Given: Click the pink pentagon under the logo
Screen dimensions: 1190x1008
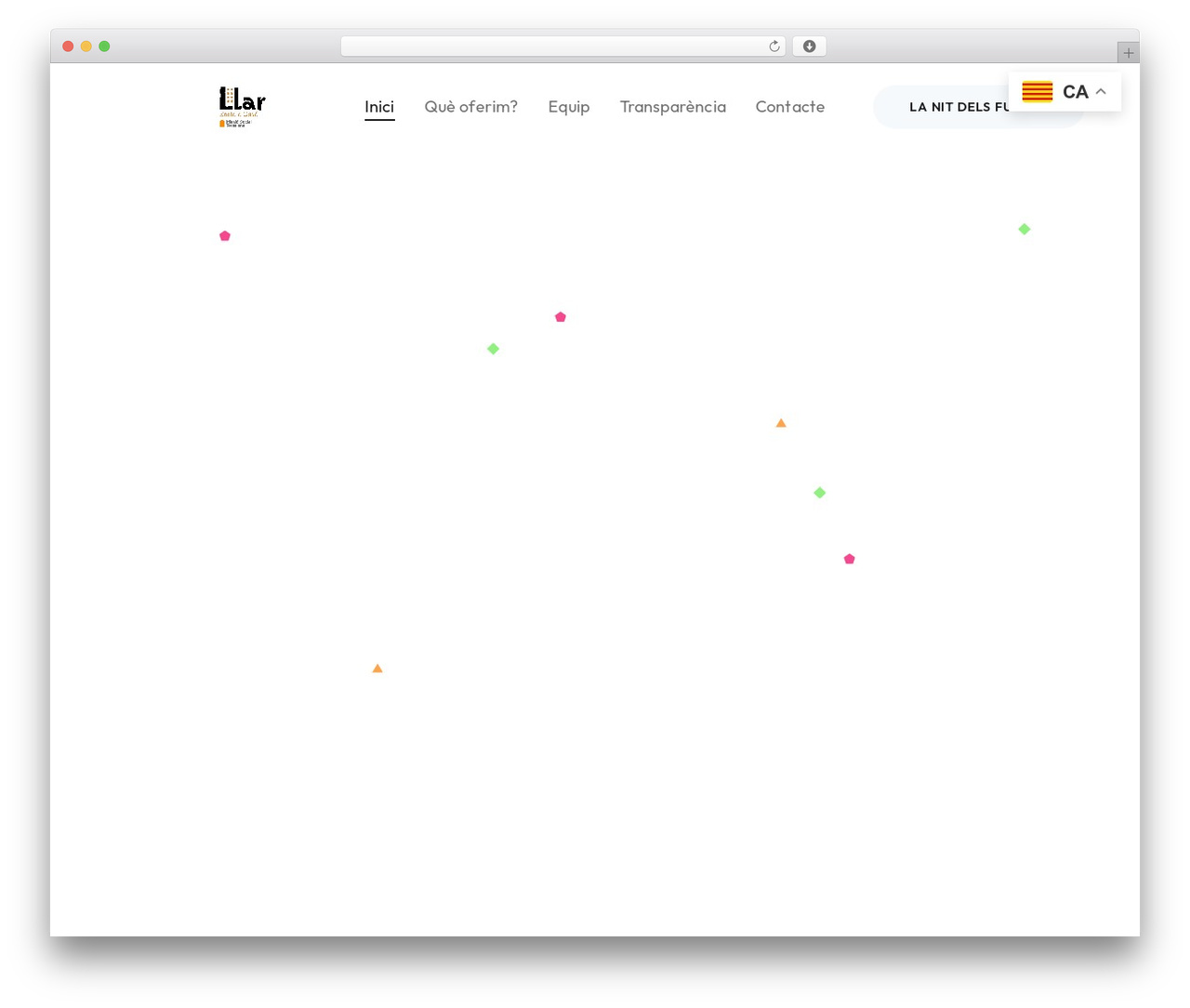Looking at the screenshot, I should 225,236.
